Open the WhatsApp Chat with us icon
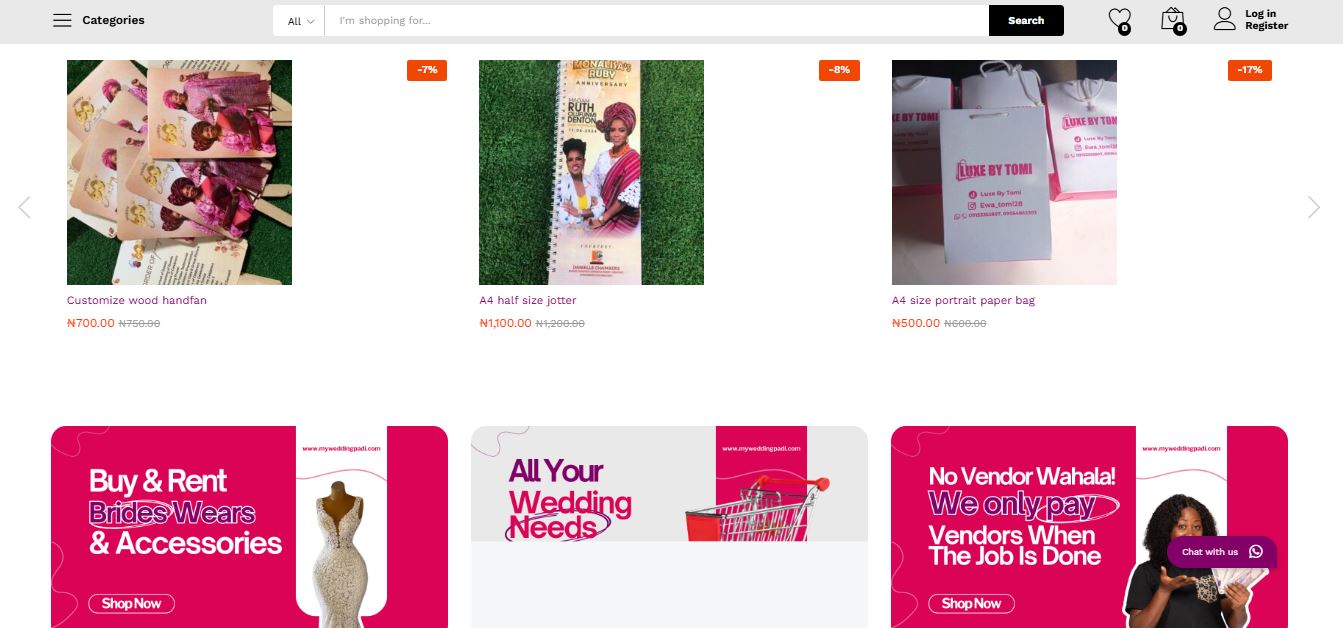The height and width of the screenshot is (628, 1343). point(1256,552)
